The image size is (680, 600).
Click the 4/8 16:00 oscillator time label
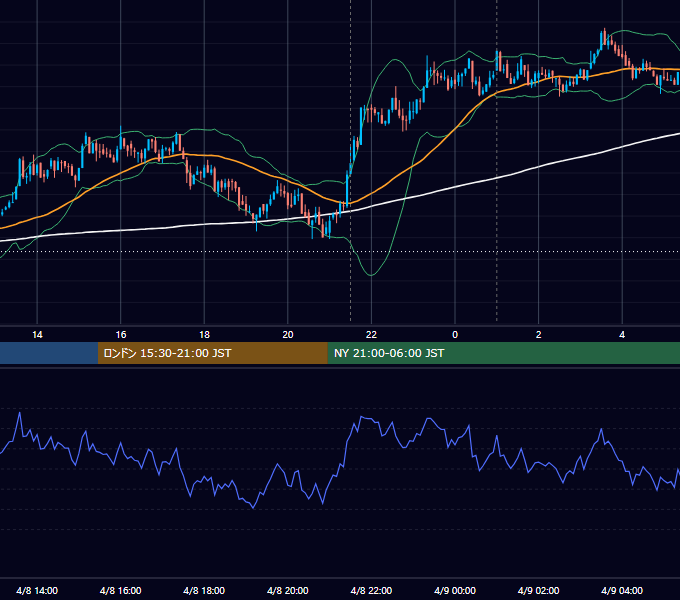point(121,590)
